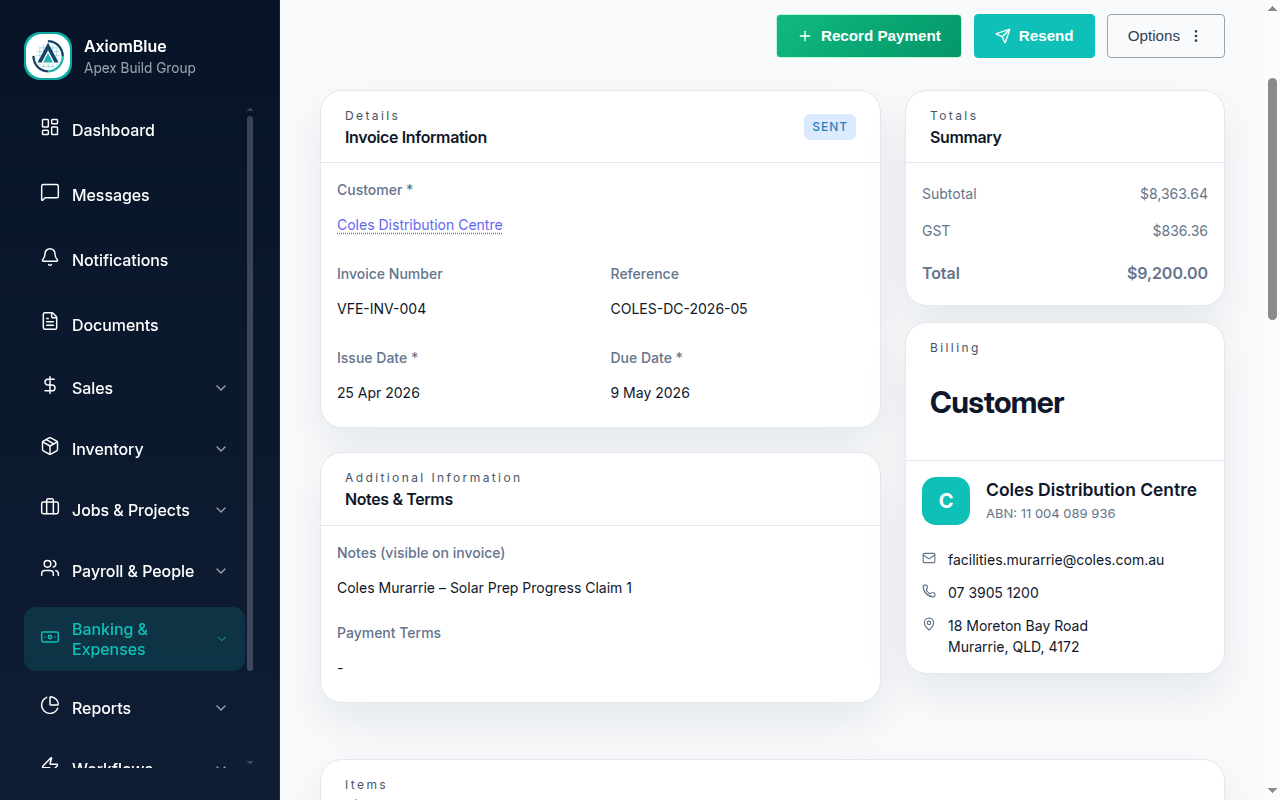
Task: Expand the Sales menu chevron
Action: point(221,388)
